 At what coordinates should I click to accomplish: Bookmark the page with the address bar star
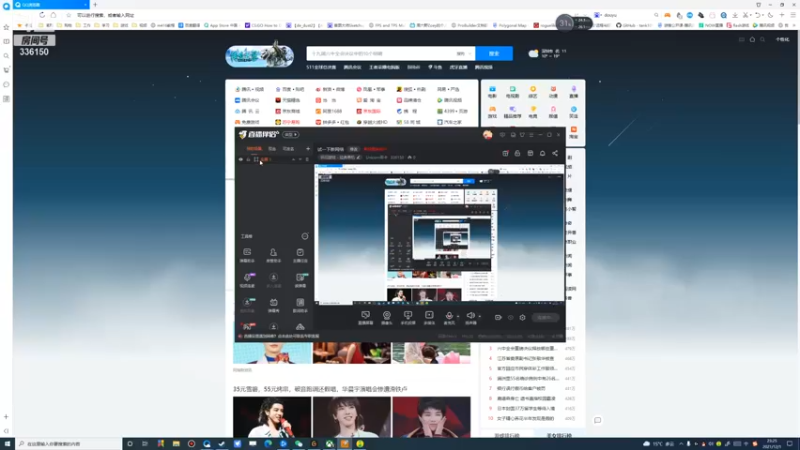[x=69, y=15]
